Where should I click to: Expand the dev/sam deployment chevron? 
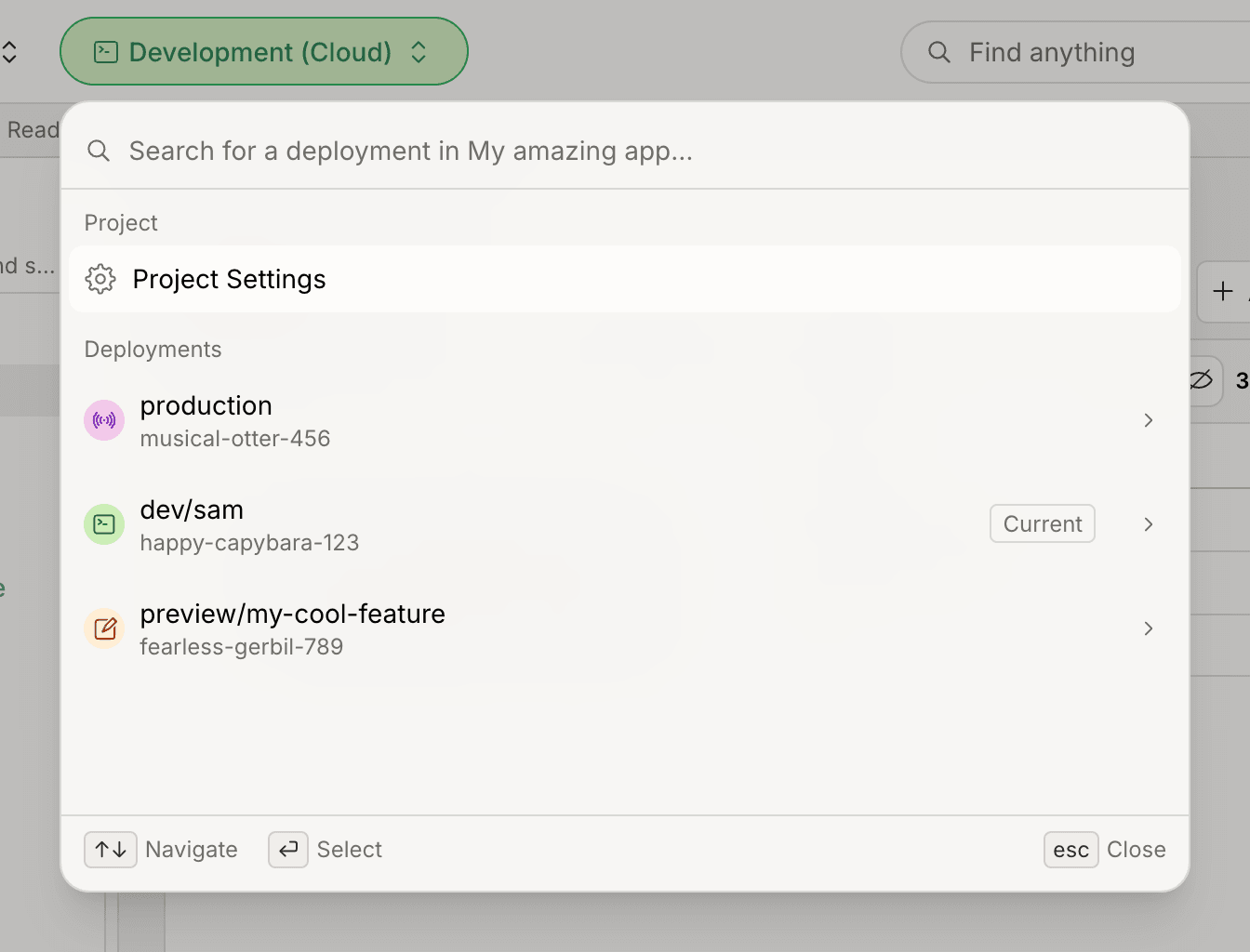[1149, 524]
